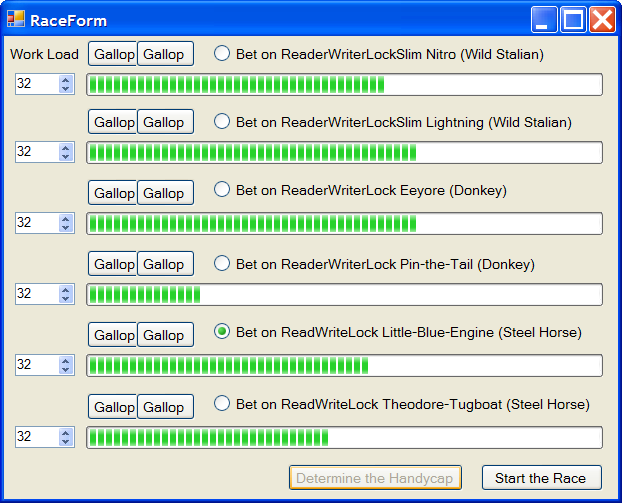Click Determine the Handycap button
The image size is (622, 503).
point(375,478)
